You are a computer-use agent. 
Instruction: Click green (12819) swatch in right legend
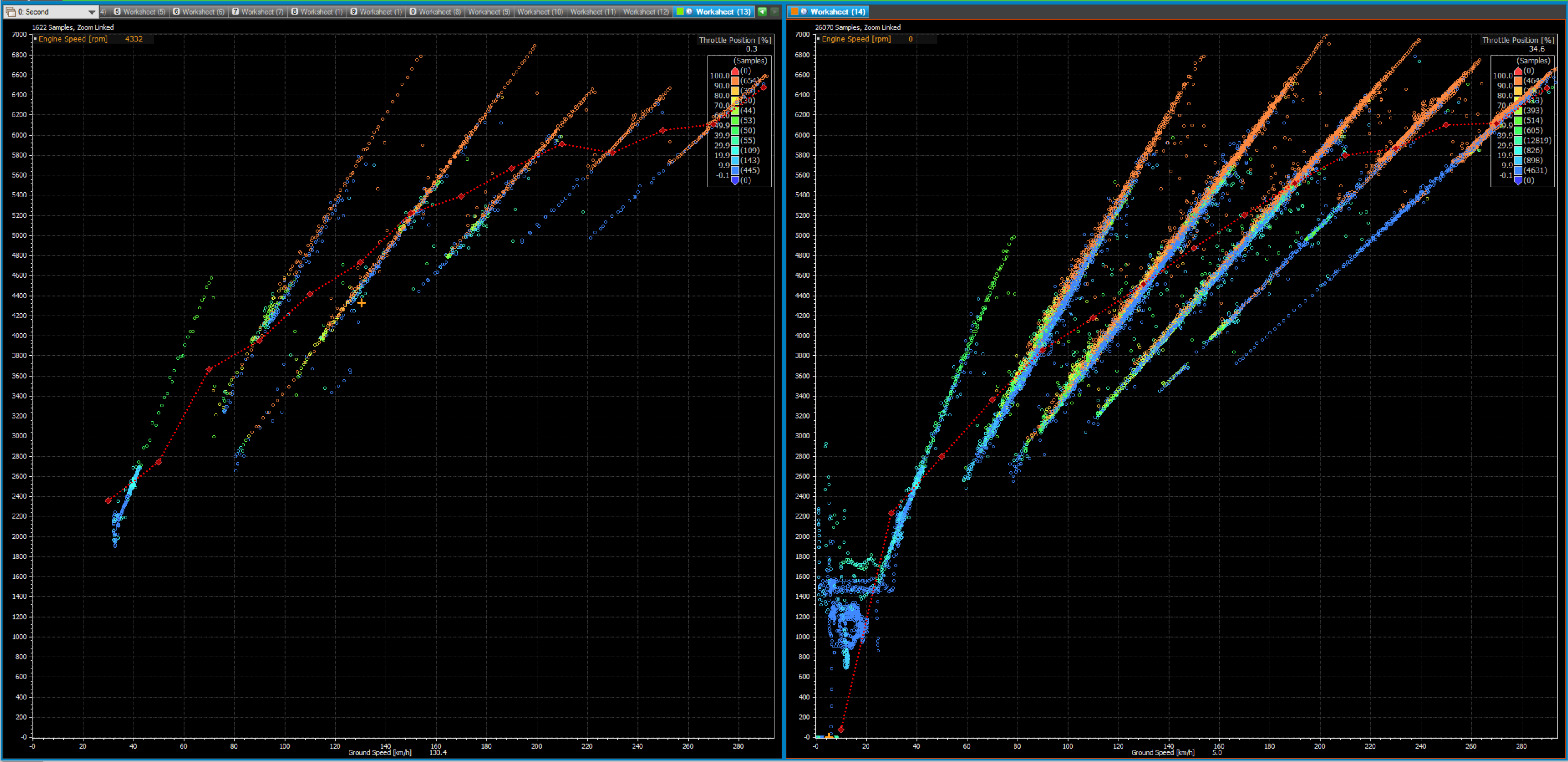tap(1518, 141)
